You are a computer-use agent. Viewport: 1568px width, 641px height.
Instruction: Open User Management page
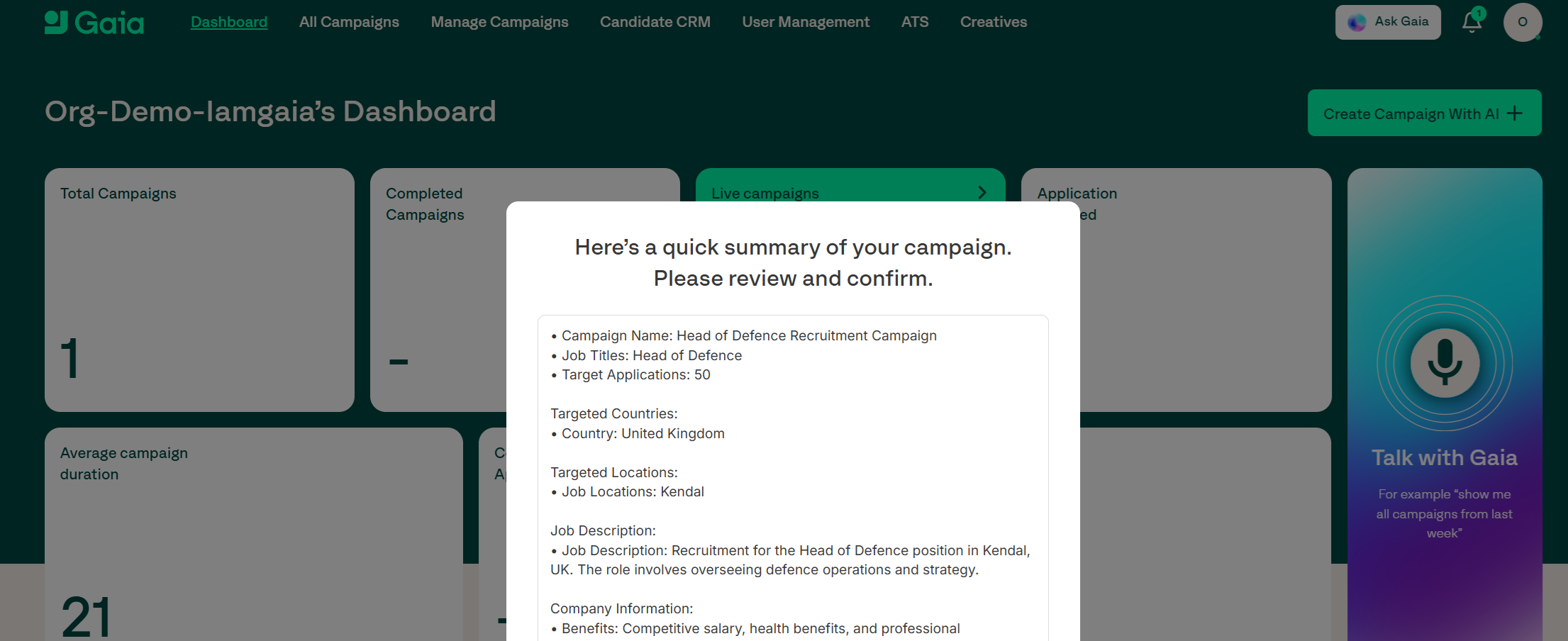[x=806, y=22]
